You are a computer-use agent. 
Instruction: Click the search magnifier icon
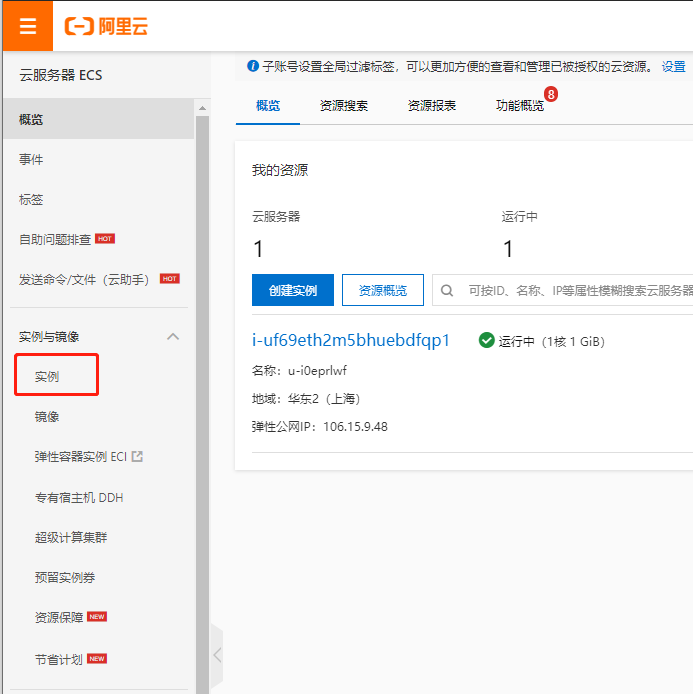pyautogui.click(x=448, y=290)
